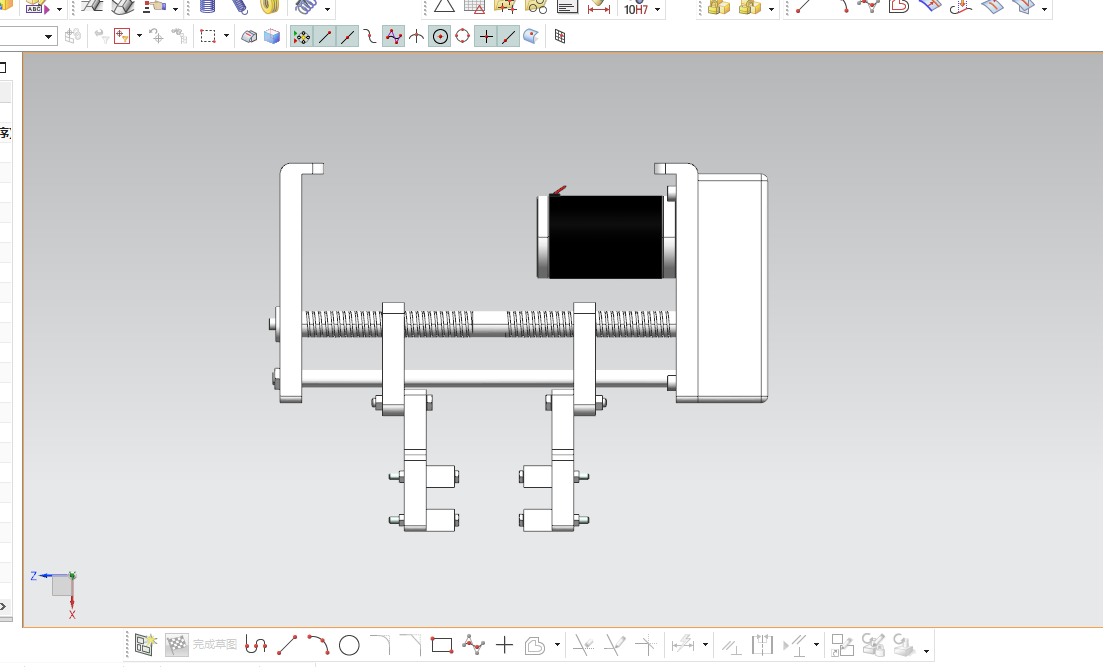Viewport: 1103px width, 667px height.
Task: Toggle the Intersection snap option
Action: [x=416, y=37]
